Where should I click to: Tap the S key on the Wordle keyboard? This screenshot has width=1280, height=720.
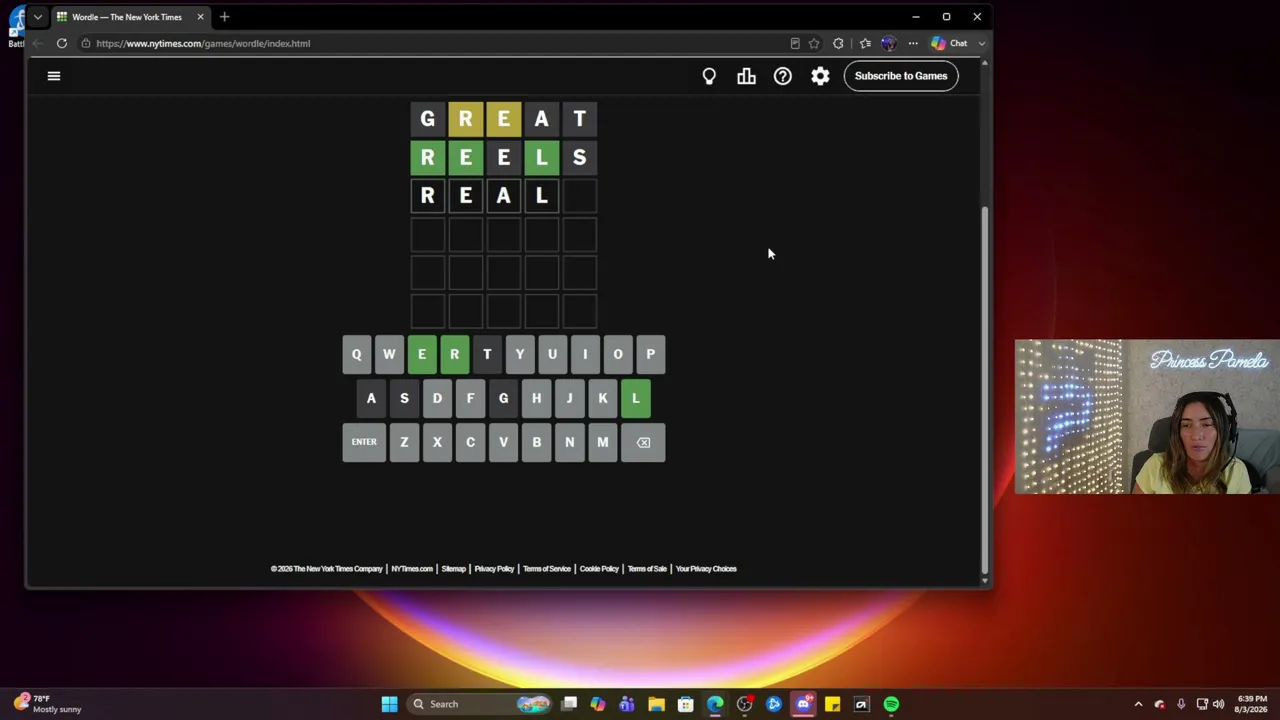pos(404,398)
